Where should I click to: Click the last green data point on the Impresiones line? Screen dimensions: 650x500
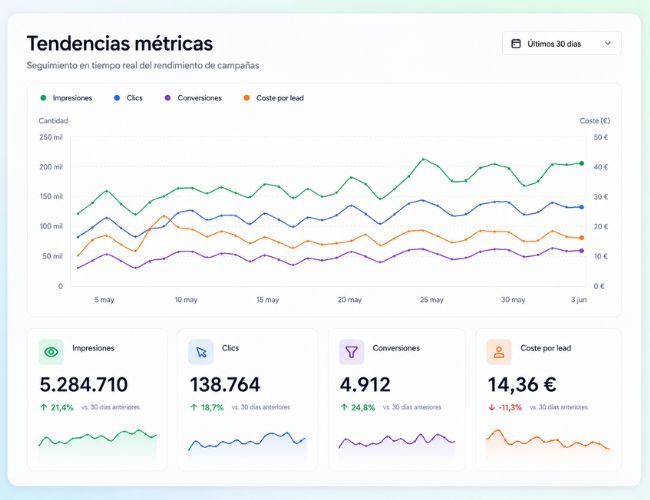[582, 163]
